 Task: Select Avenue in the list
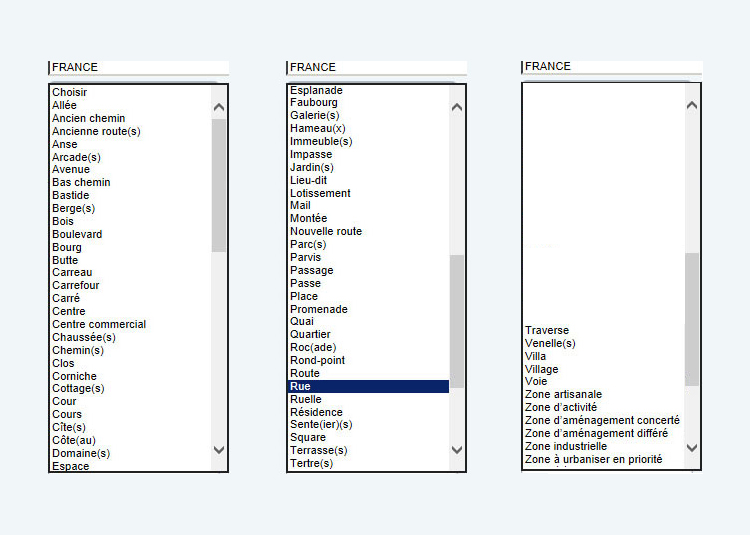coord(71,169)
